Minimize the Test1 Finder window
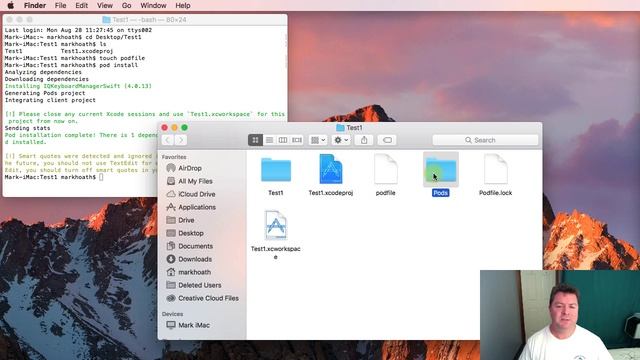 click(174, 128)
